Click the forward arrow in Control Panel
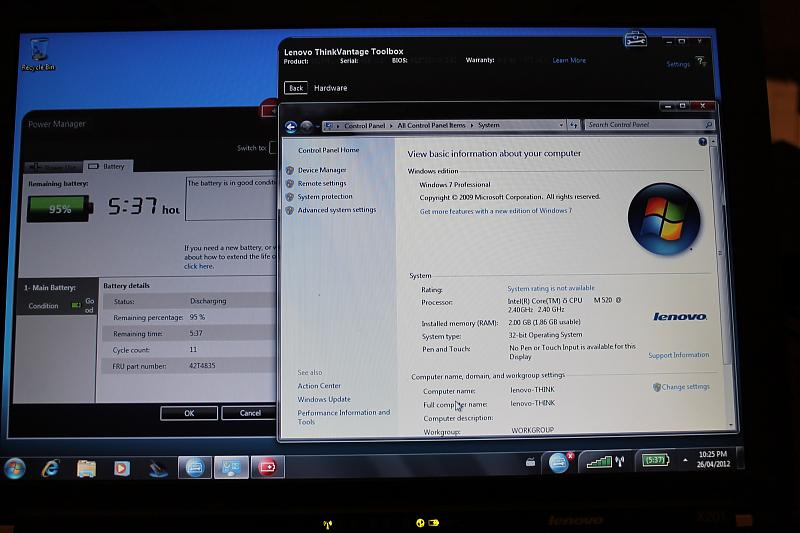The width and height of the screenshot is (800, 533). coord(307,126)
